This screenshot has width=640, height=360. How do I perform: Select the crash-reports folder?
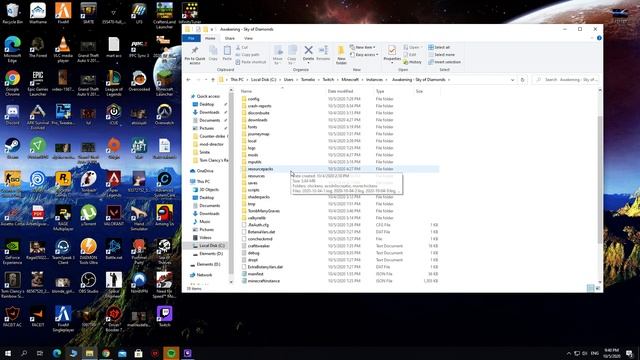(x=259, y=106)
